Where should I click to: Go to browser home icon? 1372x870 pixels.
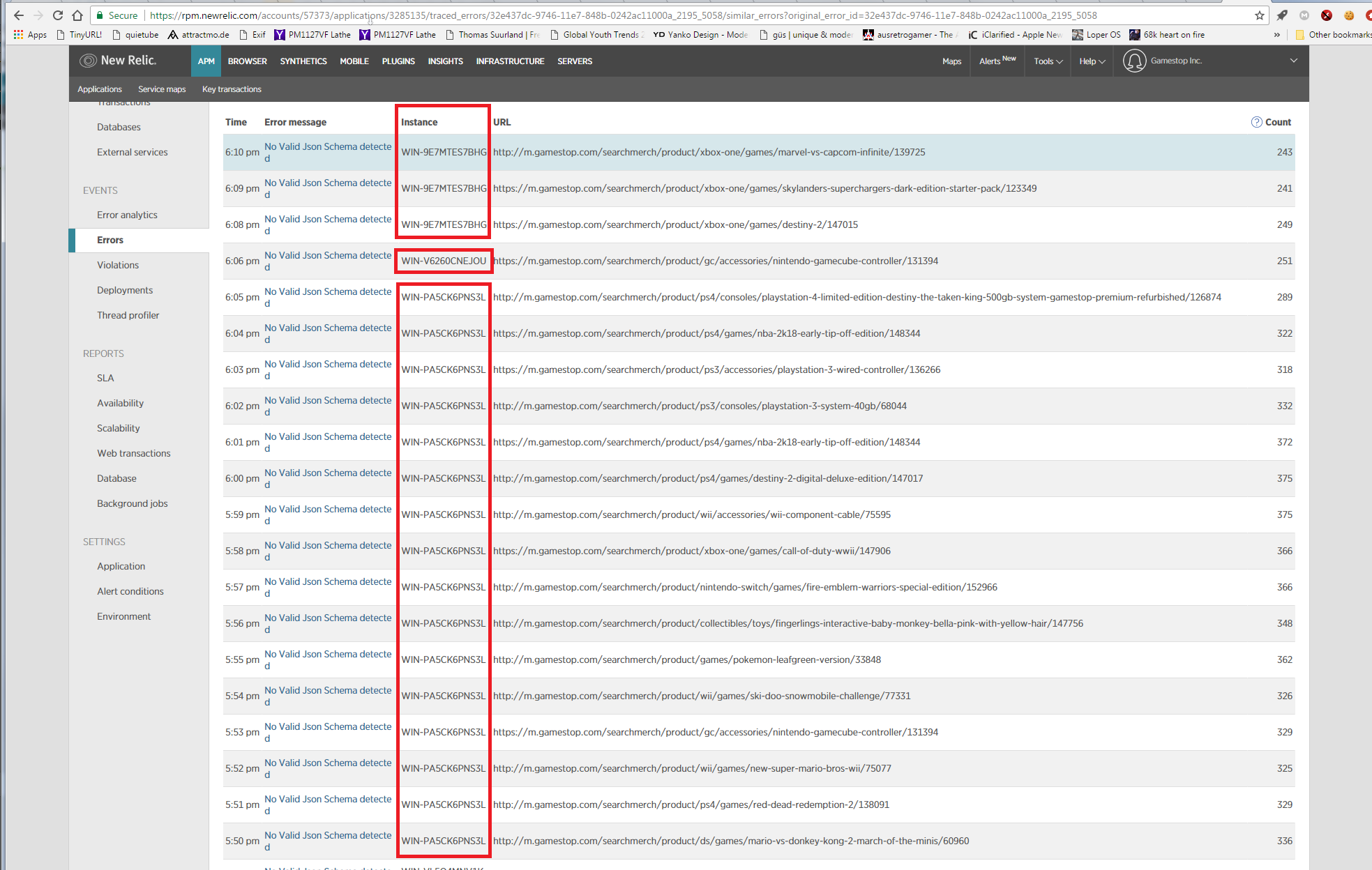tap(77, 15)
